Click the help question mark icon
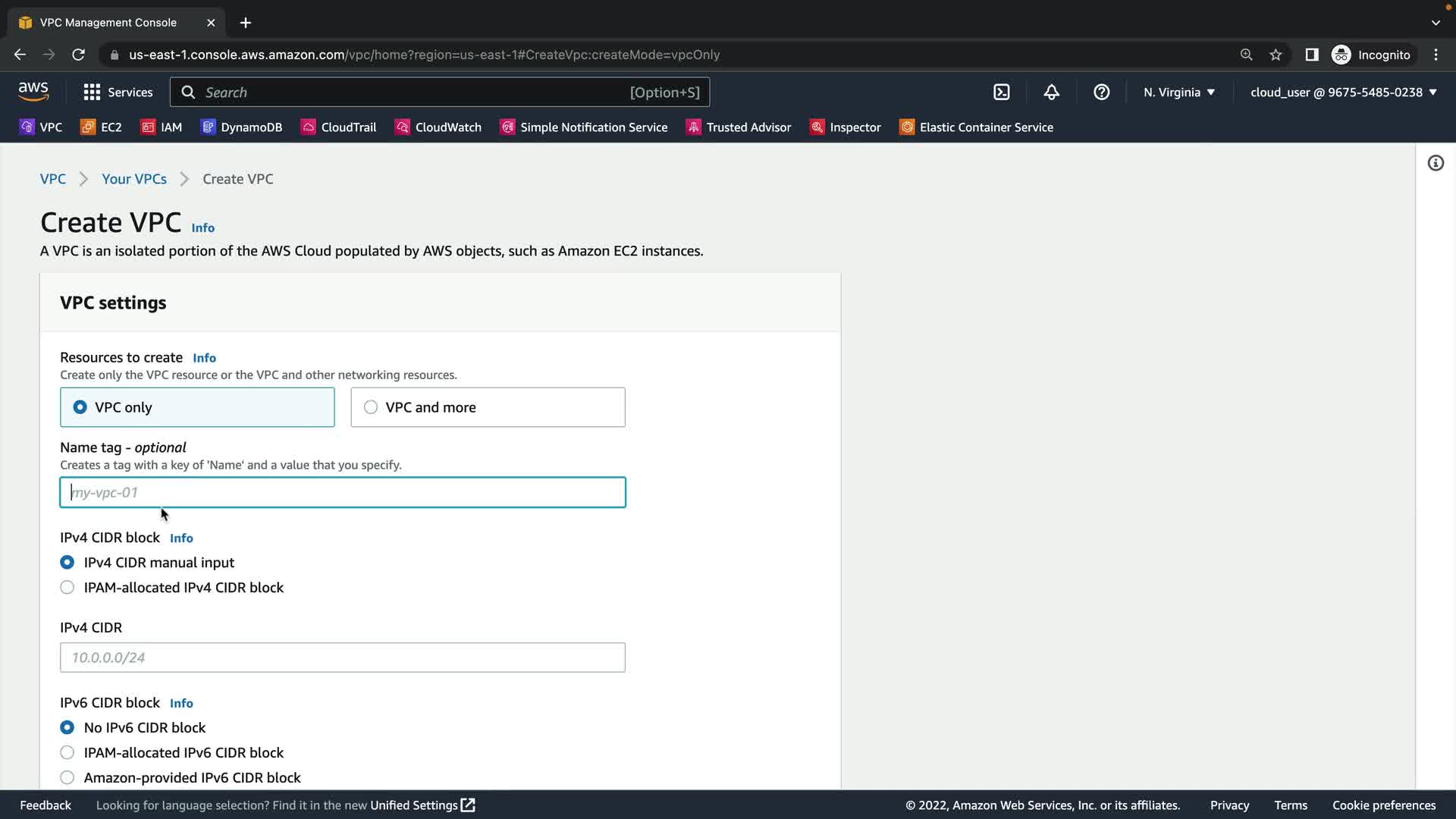 pos(1101,93)
